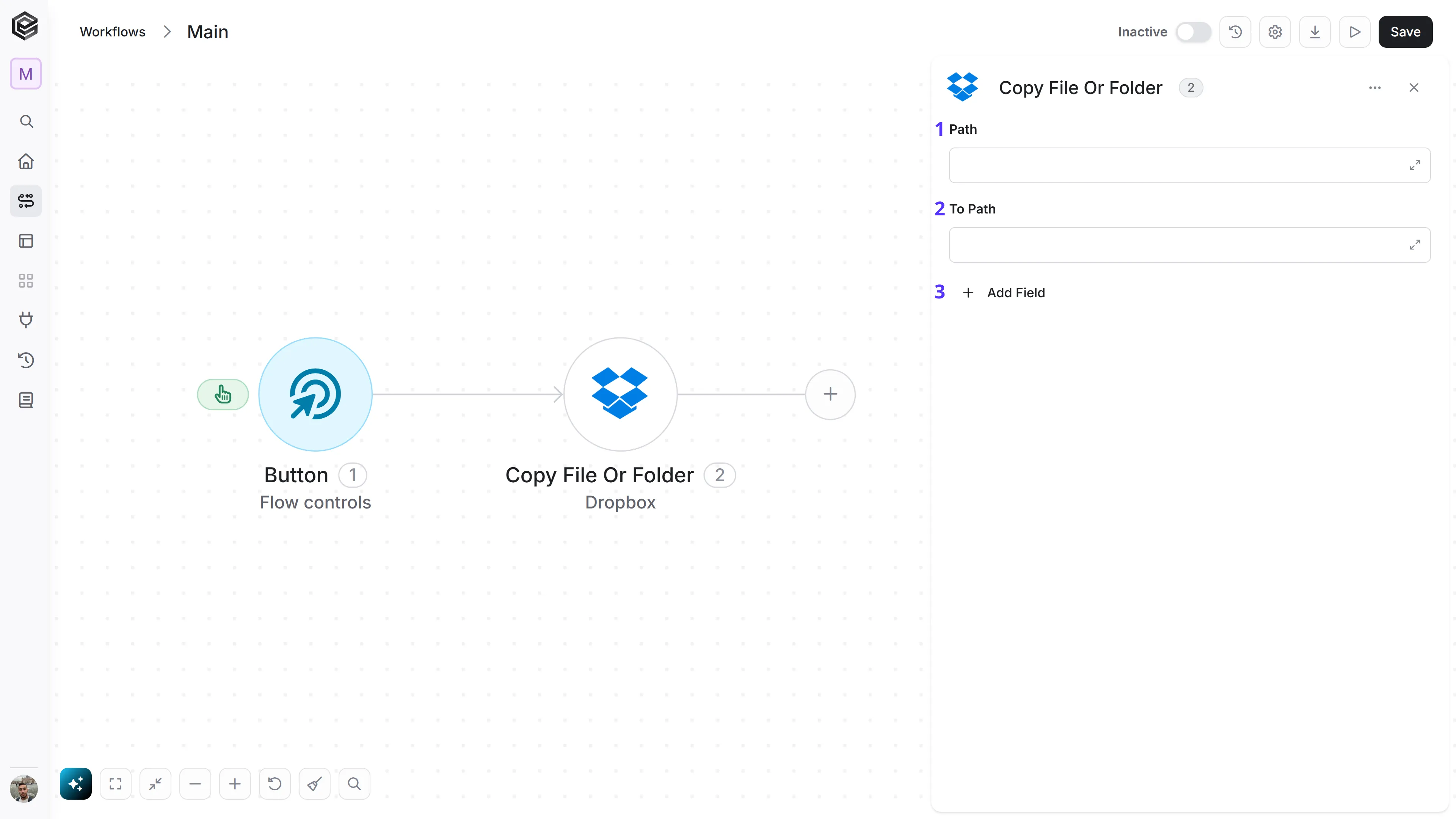
Task: Click the Save button
Action: [1405, 32]
